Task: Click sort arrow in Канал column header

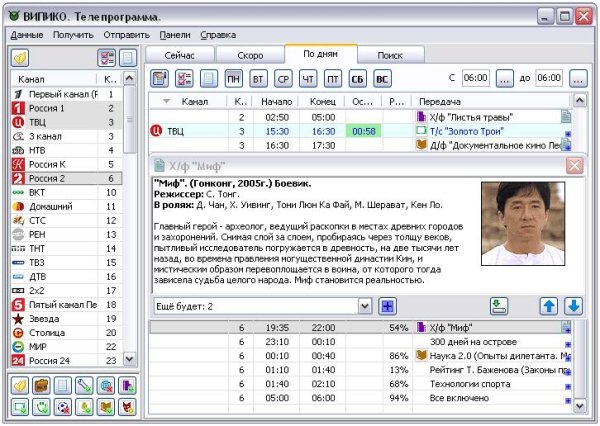Action: (166, 101)
